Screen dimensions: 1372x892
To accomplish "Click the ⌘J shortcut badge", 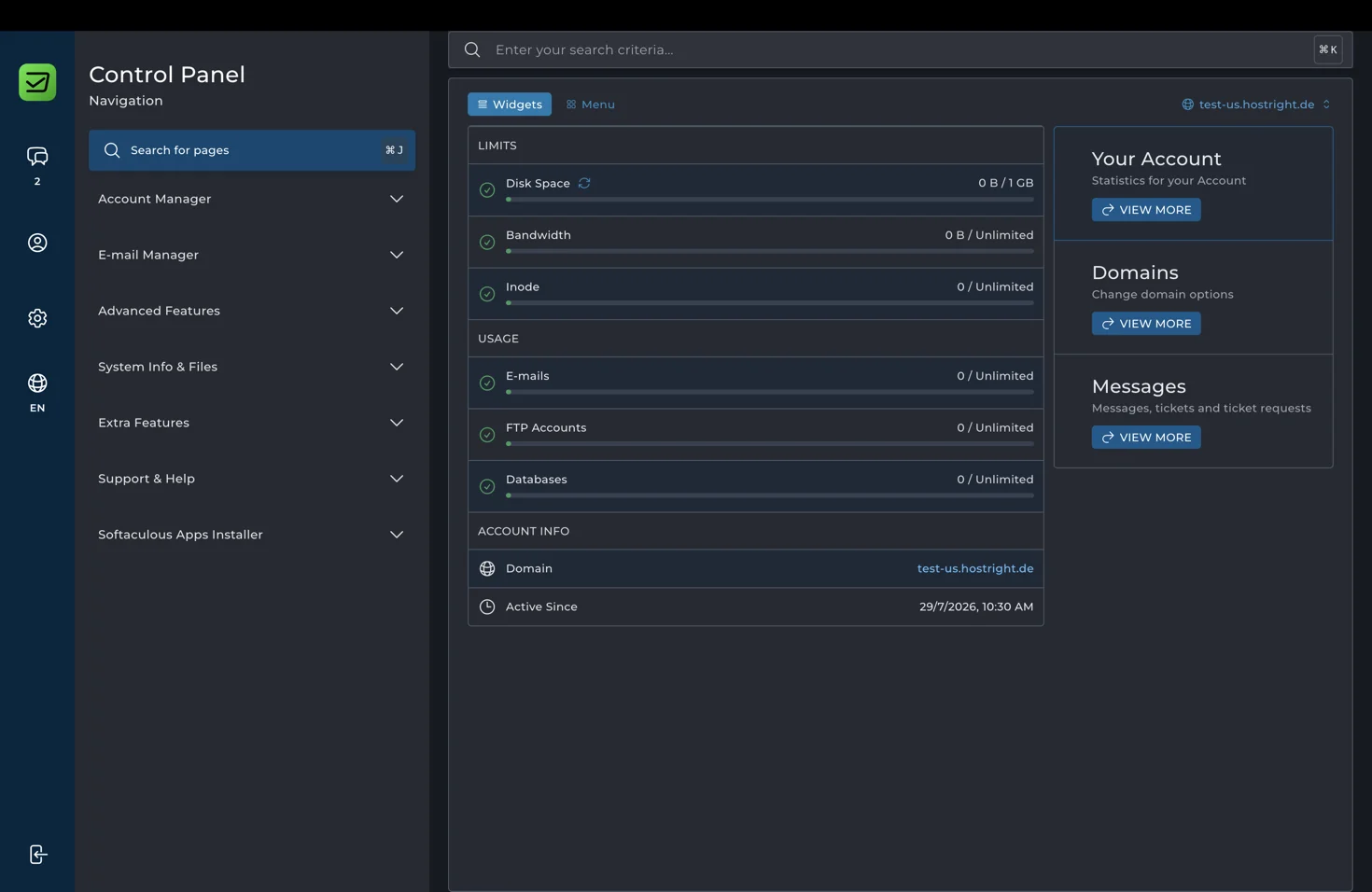I will click(394, 150).
